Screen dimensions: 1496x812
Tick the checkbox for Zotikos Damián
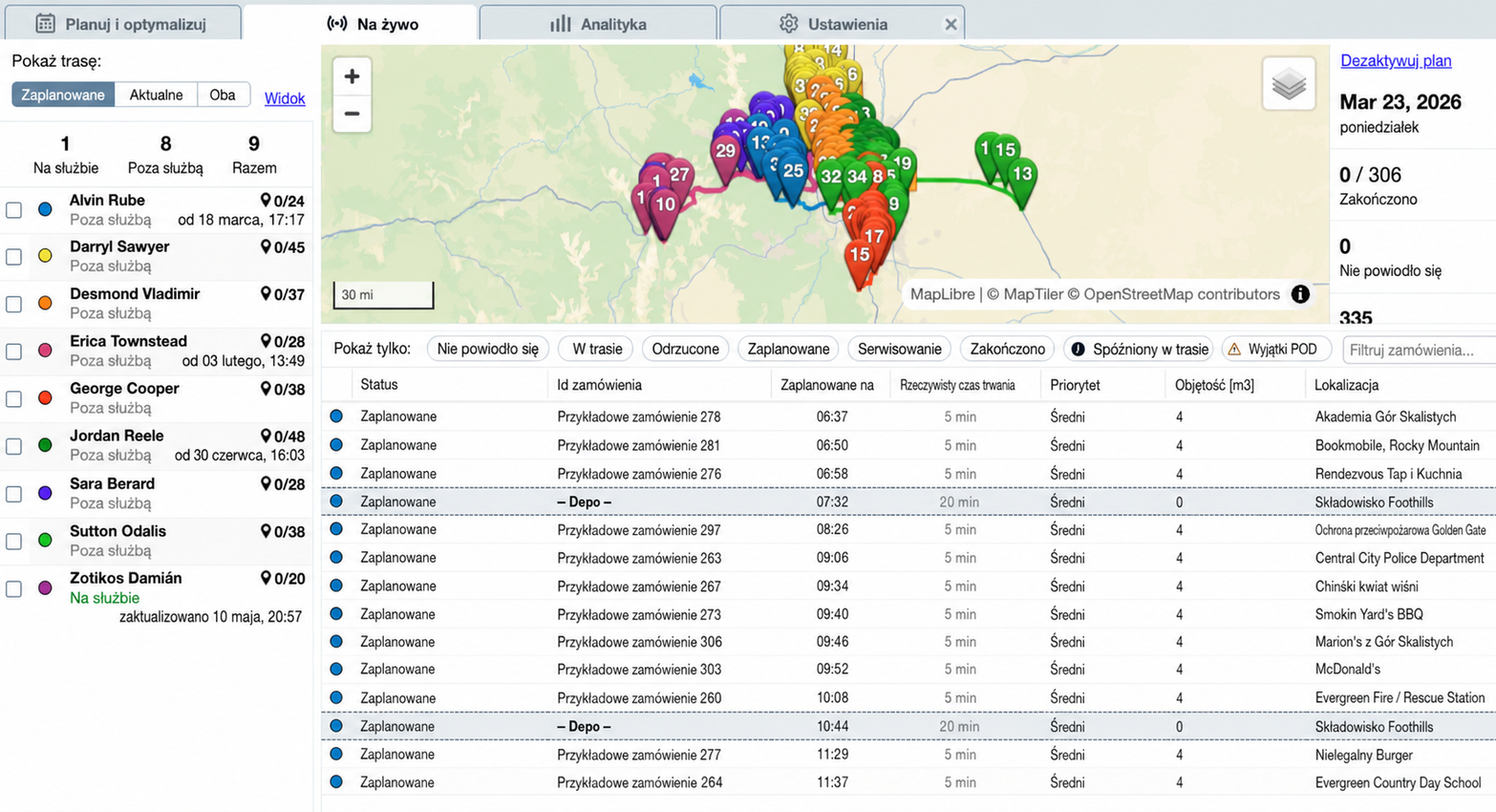(13, 588)
